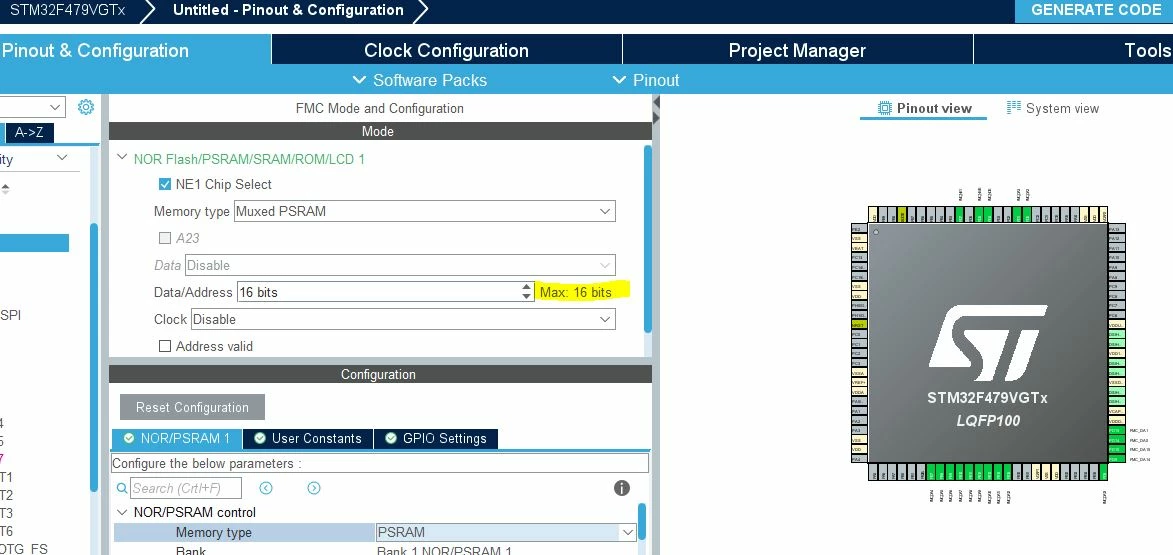Screen dimensions: 1173x555
Task: Click the GENERATE CODE button
Action: [x=1095, y=10]
